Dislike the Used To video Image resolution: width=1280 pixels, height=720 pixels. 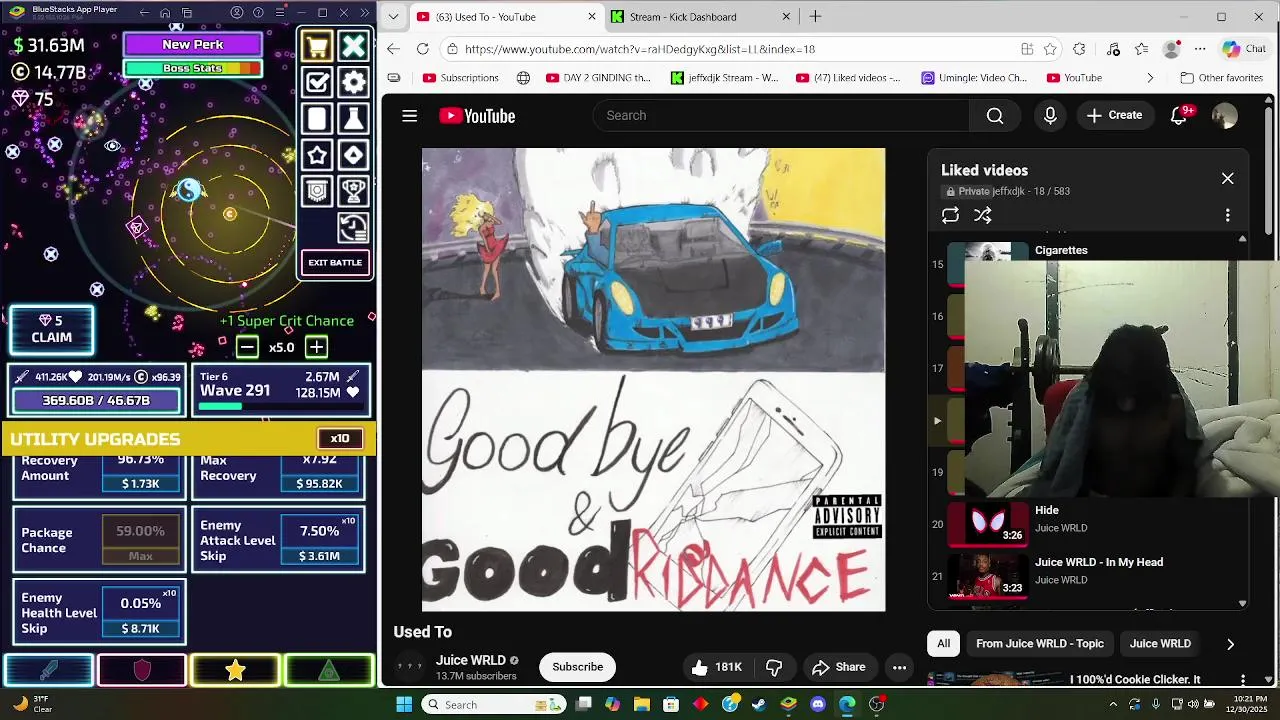coord(773,667)
